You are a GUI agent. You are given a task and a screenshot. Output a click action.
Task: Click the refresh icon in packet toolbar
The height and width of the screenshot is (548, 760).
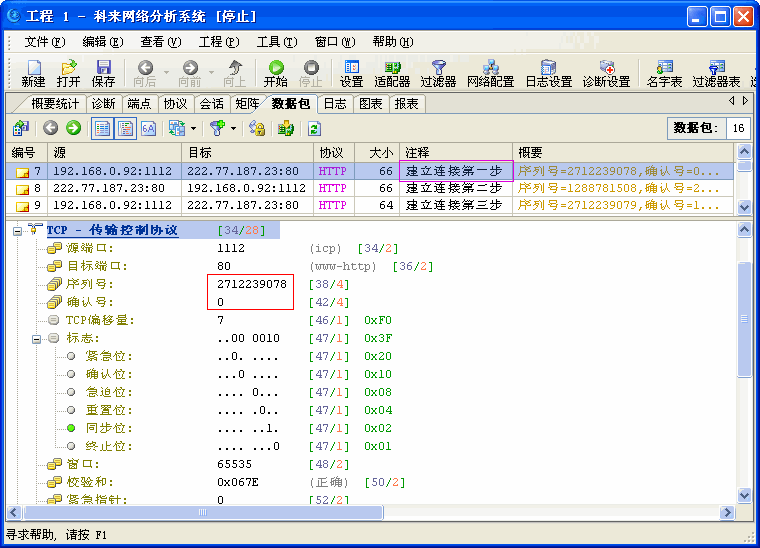tap(314, 128)
